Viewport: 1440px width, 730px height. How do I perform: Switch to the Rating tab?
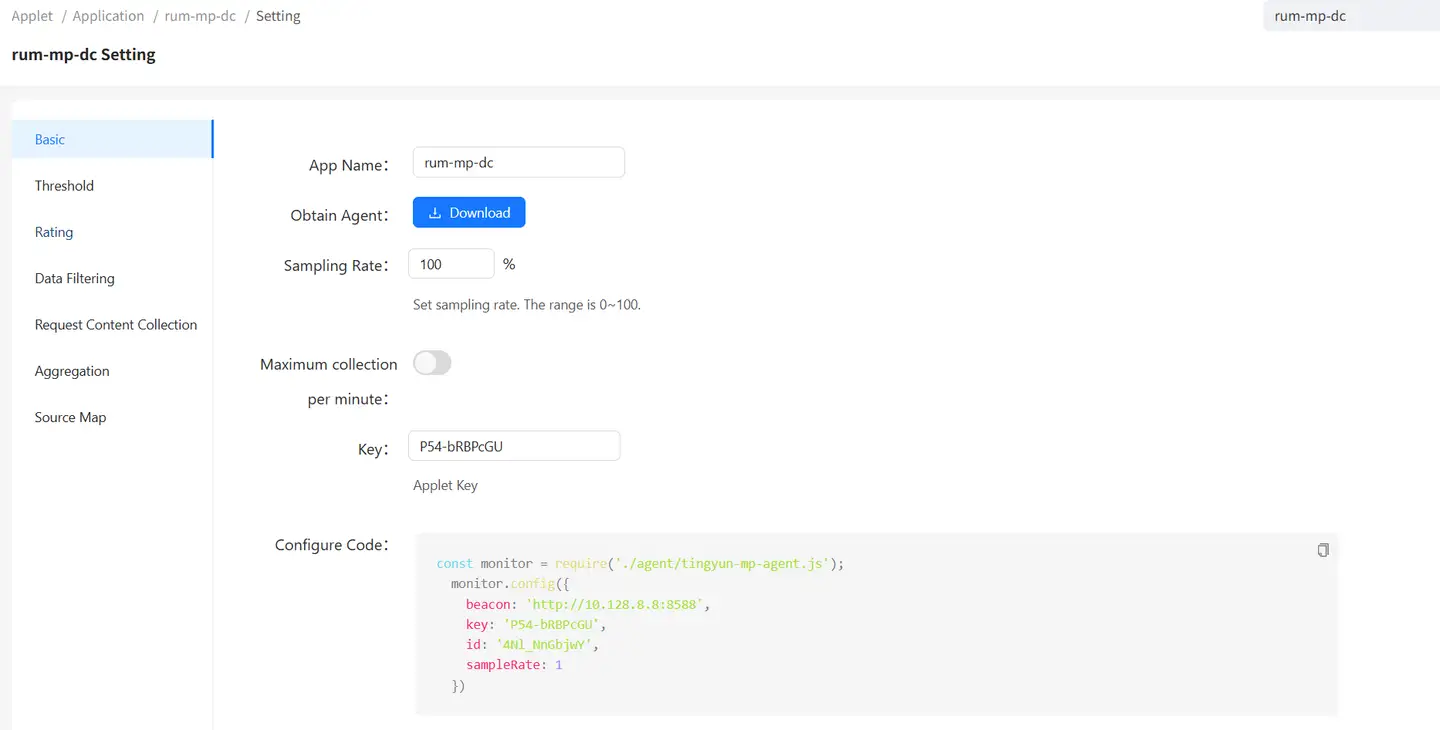[54, 232]
